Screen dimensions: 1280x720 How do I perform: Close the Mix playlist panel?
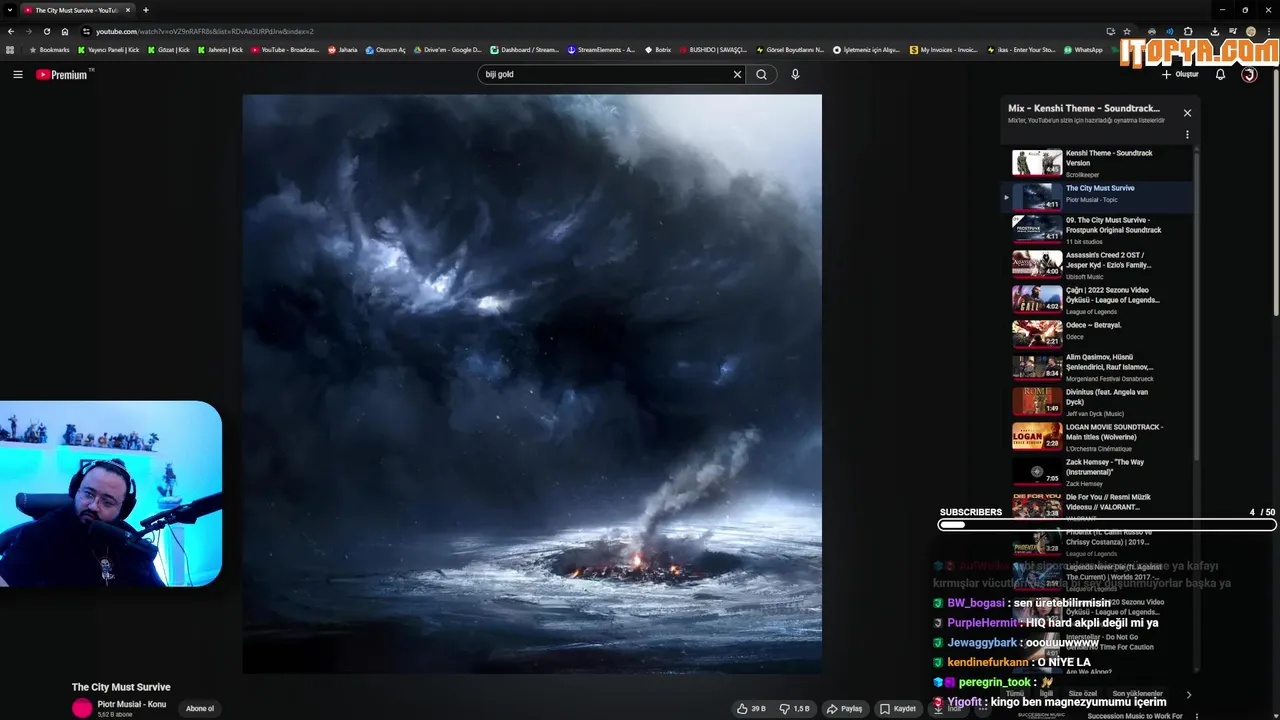click(x=1187, y=113)
